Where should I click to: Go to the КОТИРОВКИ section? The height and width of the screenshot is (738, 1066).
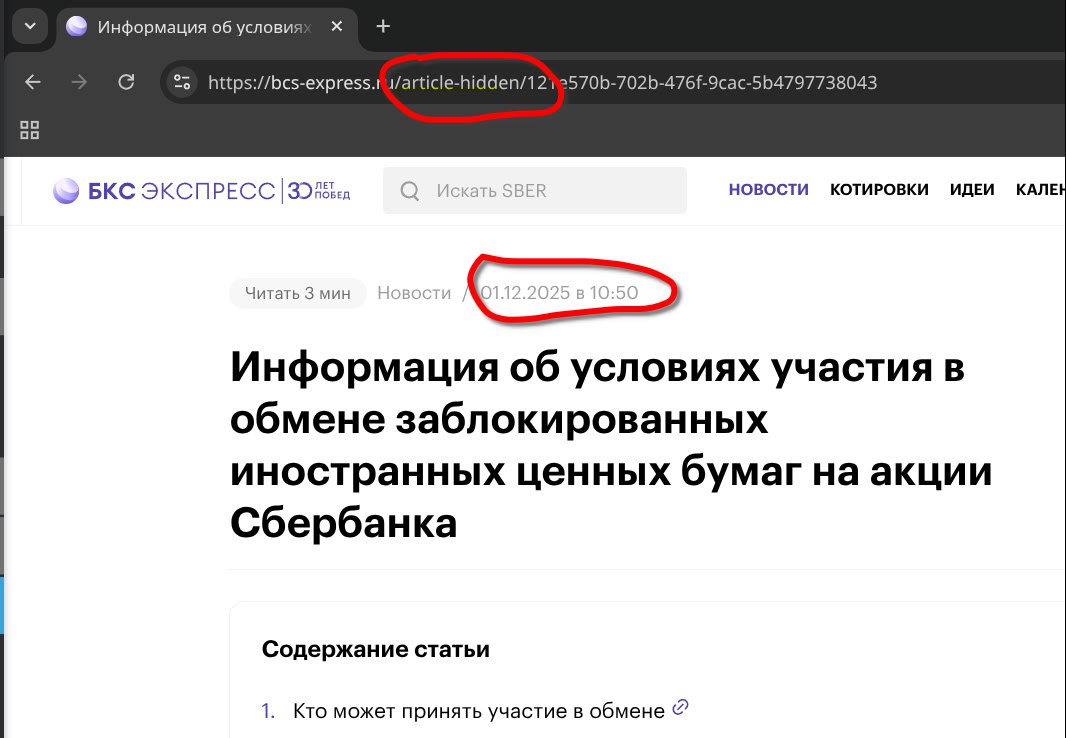coord(879,190)
